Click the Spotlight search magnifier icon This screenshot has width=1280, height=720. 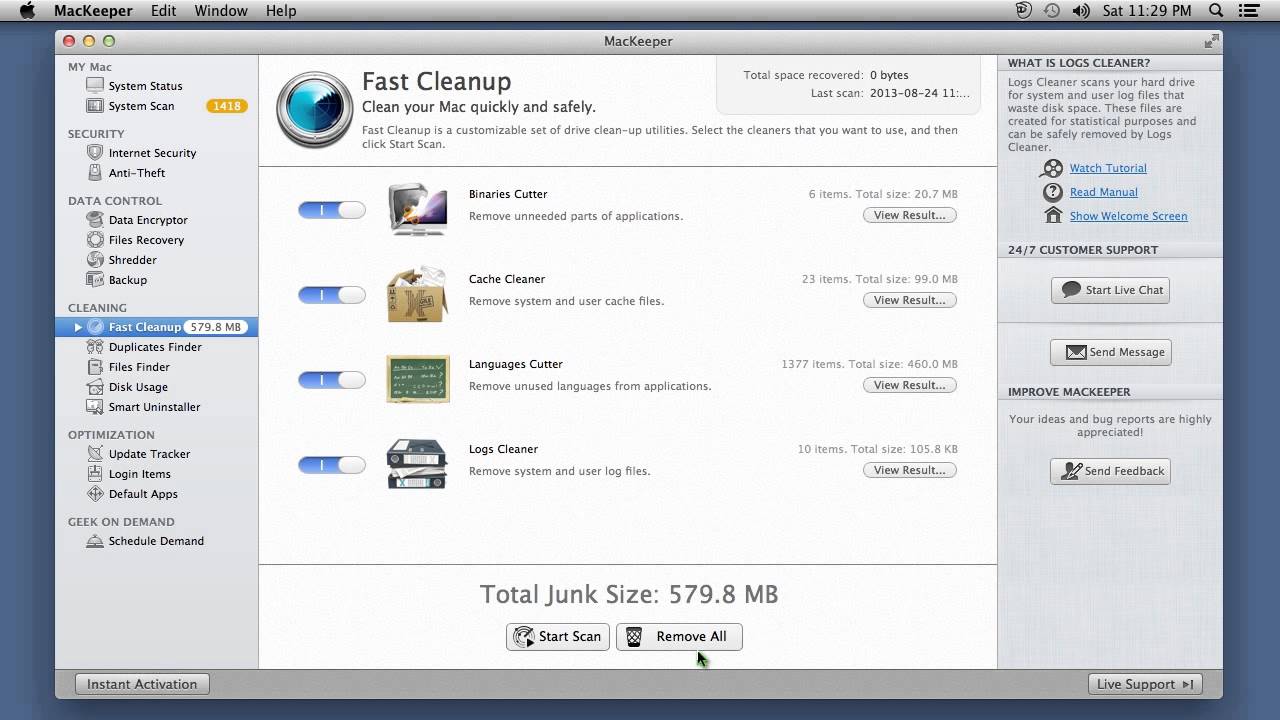point(1216,11)
